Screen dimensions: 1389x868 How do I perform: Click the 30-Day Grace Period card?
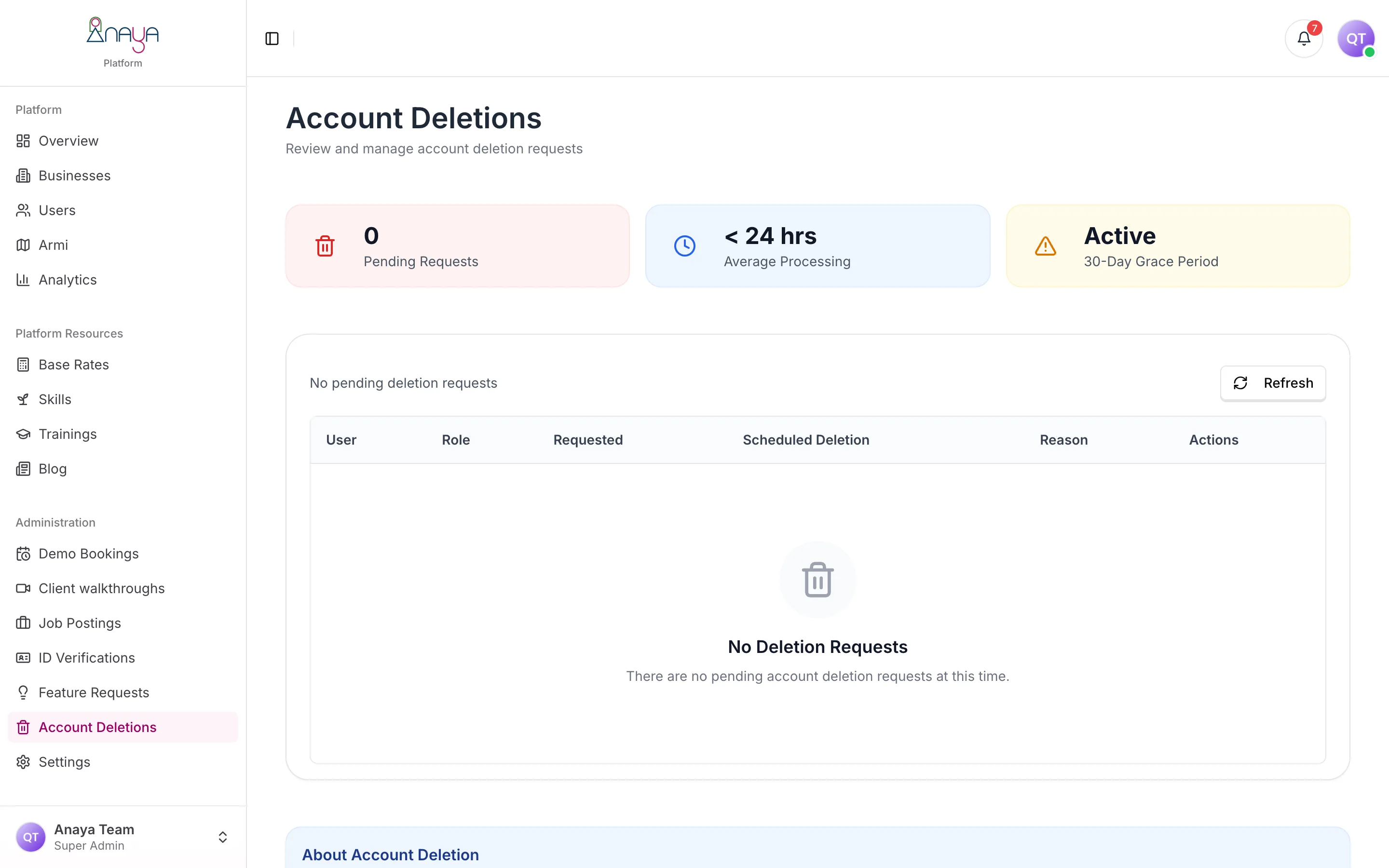(x=1178, y=246)
